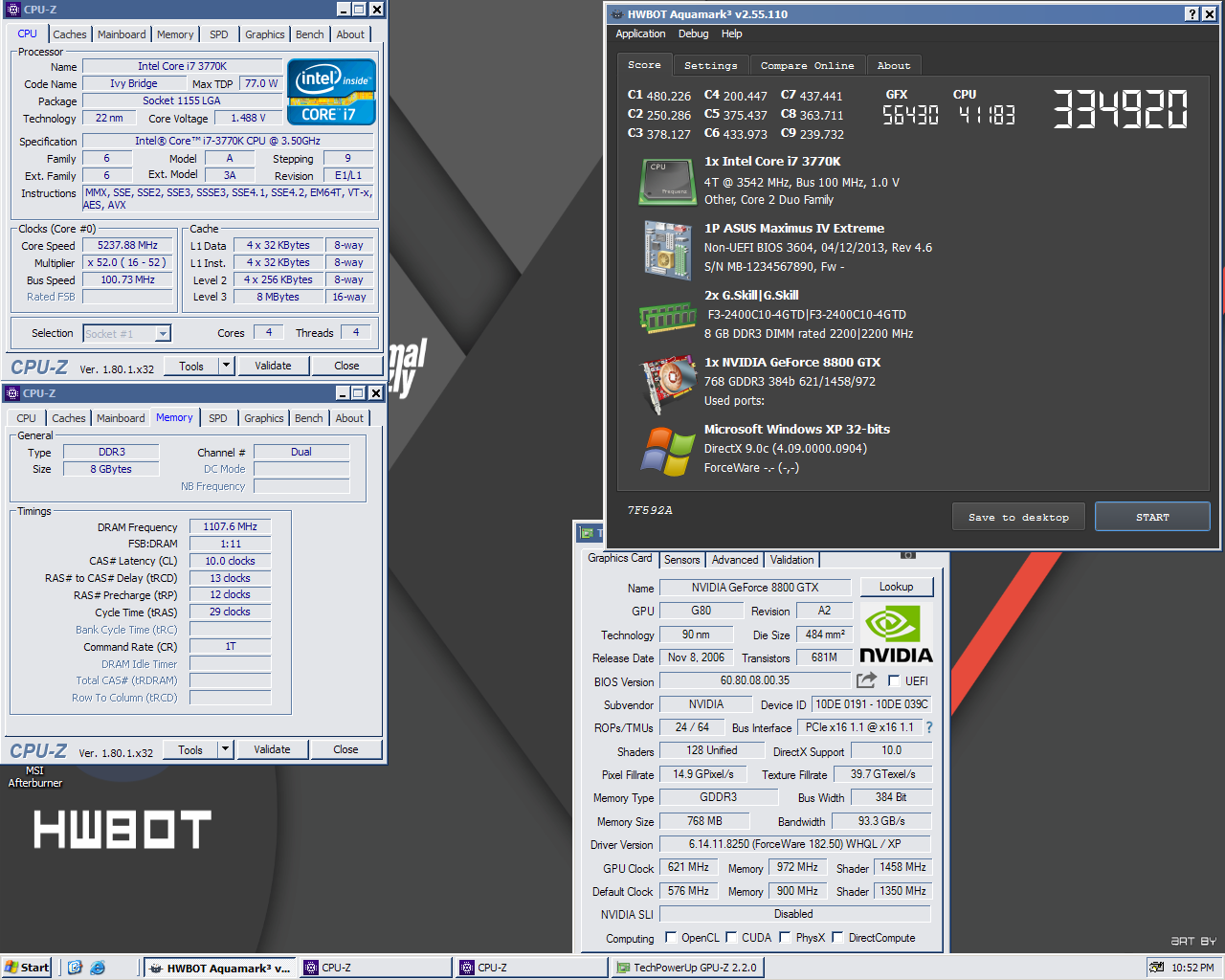Click the Windows XP logo in Aquamark
The image size is (1225, 980).
pos(668,451)
